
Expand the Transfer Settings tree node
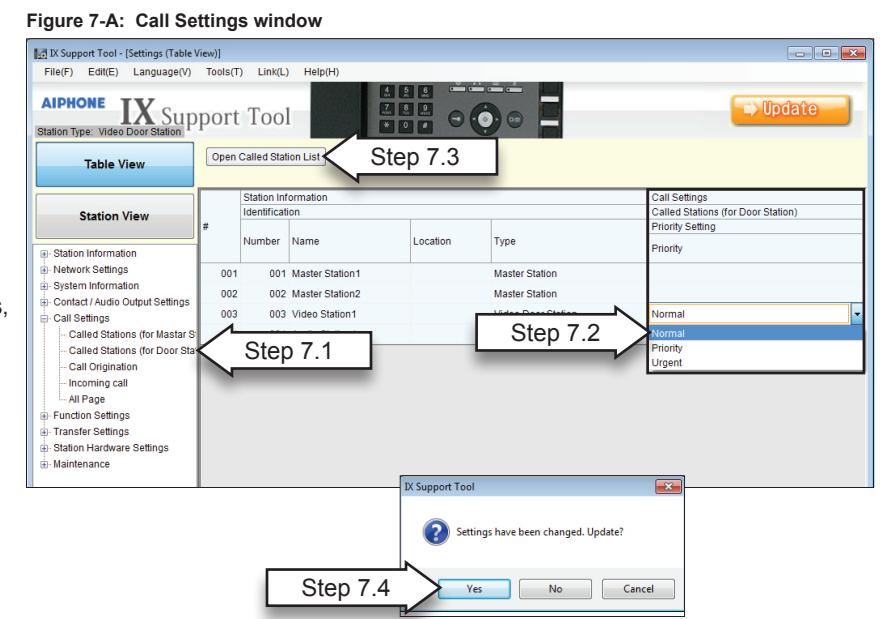(44, 432)
